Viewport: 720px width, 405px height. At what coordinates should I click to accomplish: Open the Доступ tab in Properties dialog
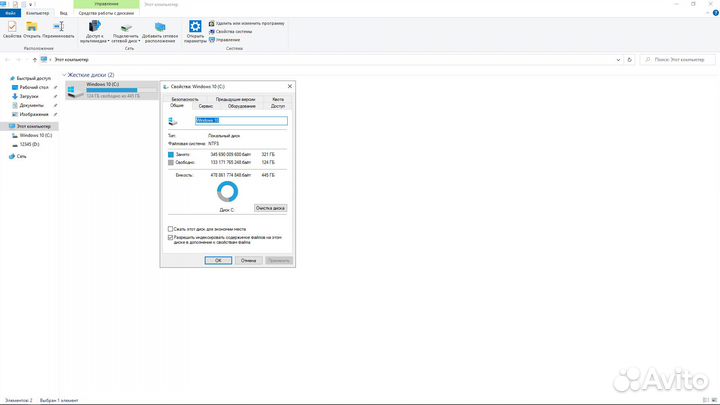point(278,106)
